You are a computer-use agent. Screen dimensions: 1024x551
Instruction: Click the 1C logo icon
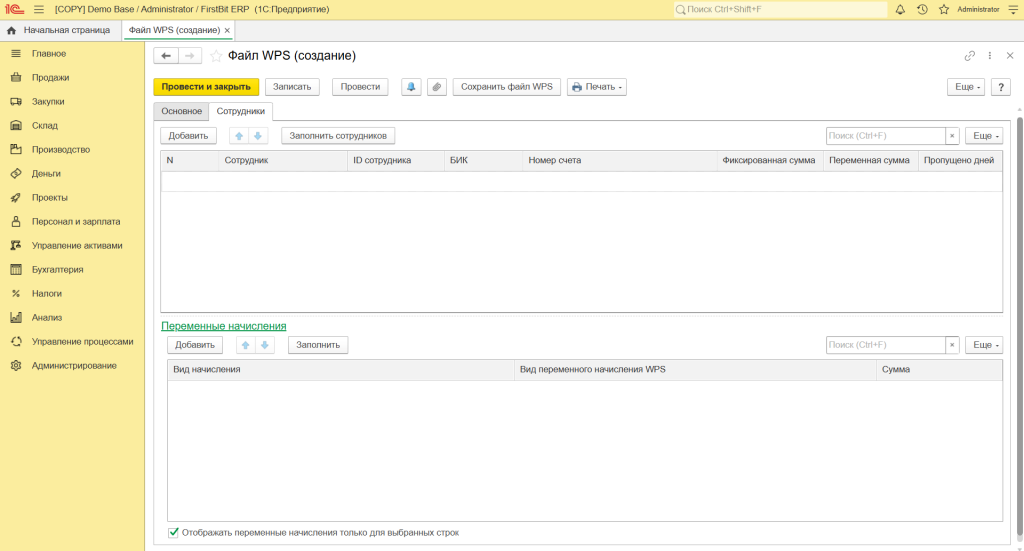point(14,9)
